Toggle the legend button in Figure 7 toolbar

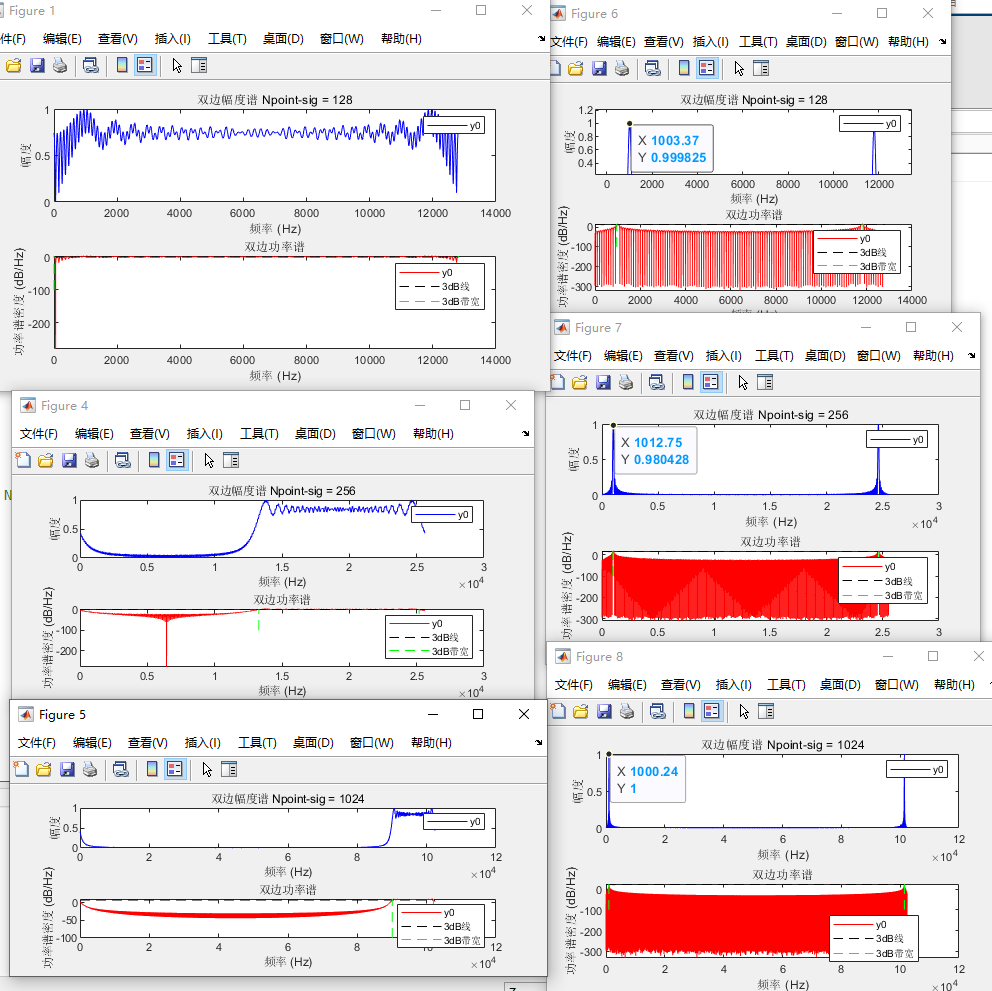tap(710, 382)
